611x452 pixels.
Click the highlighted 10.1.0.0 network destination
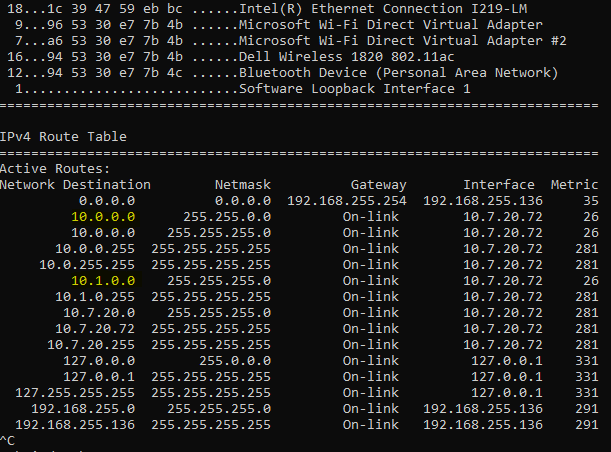coord(103,281)
